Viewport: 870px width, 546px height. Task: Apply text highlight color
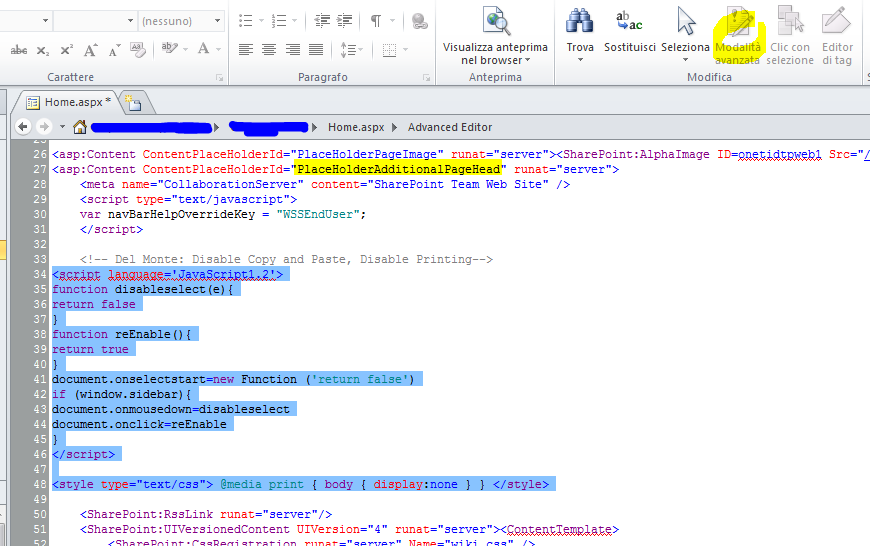(169, 49)
